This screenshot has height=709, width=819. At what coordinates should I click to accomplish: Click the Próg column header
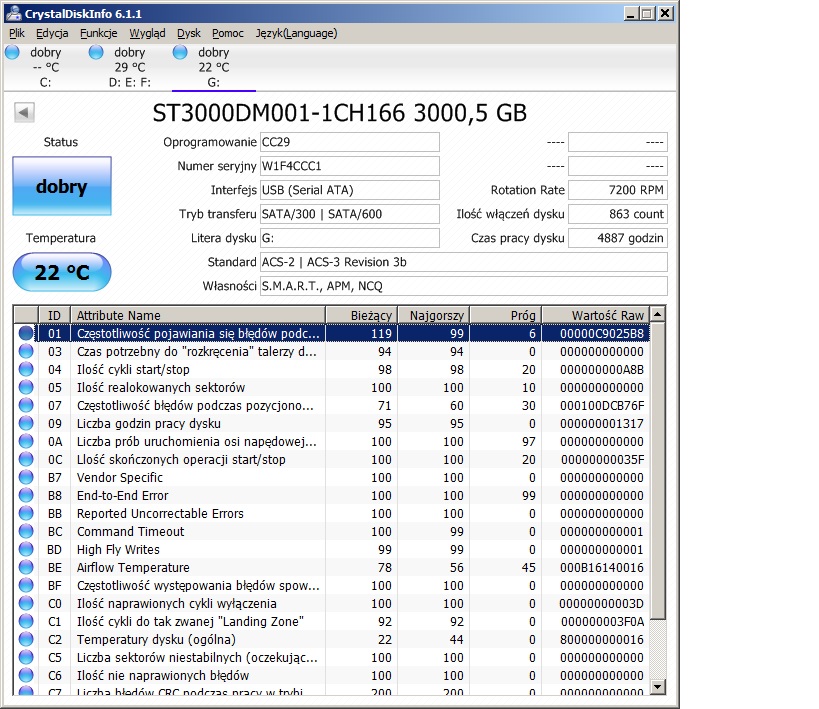tap(506, 316)
